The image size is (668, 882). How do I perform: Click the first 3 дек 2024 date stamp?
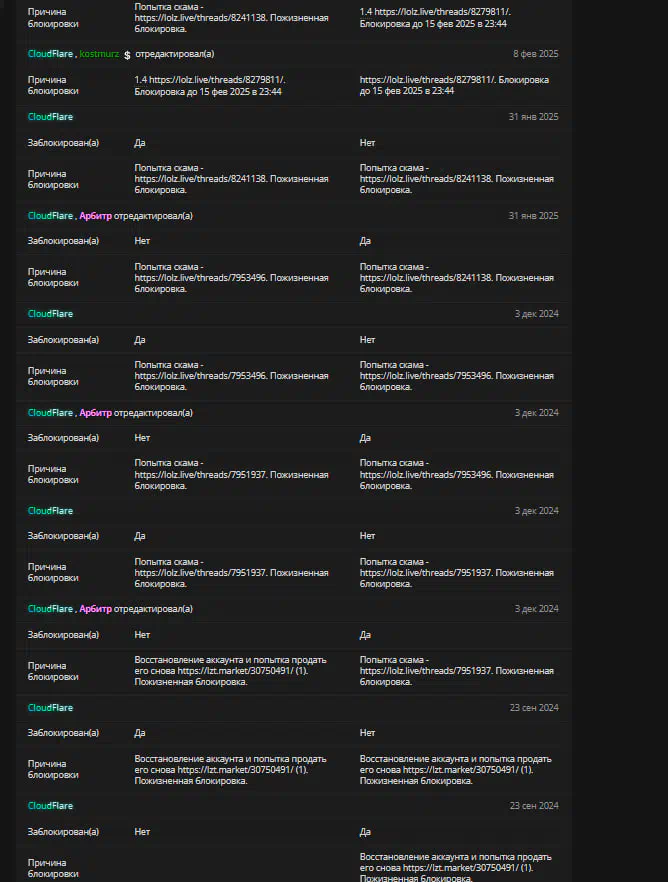point(536,314)
